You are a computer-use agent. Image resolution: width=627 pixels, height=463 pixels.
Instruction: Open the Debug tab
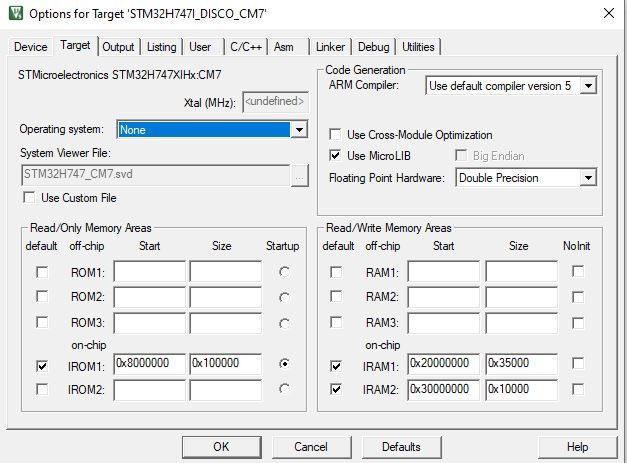click(373, 47)
